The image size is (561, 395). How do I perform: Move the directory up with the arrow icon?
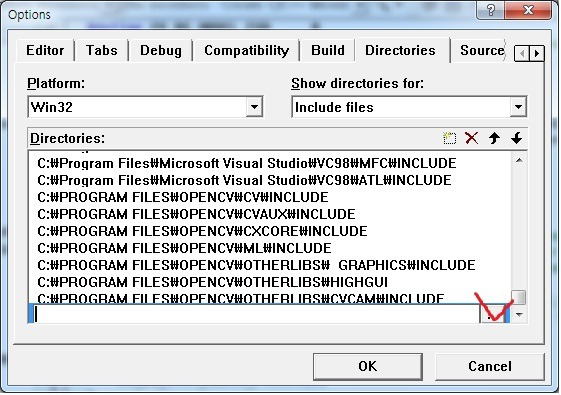[x=494, y=138]
